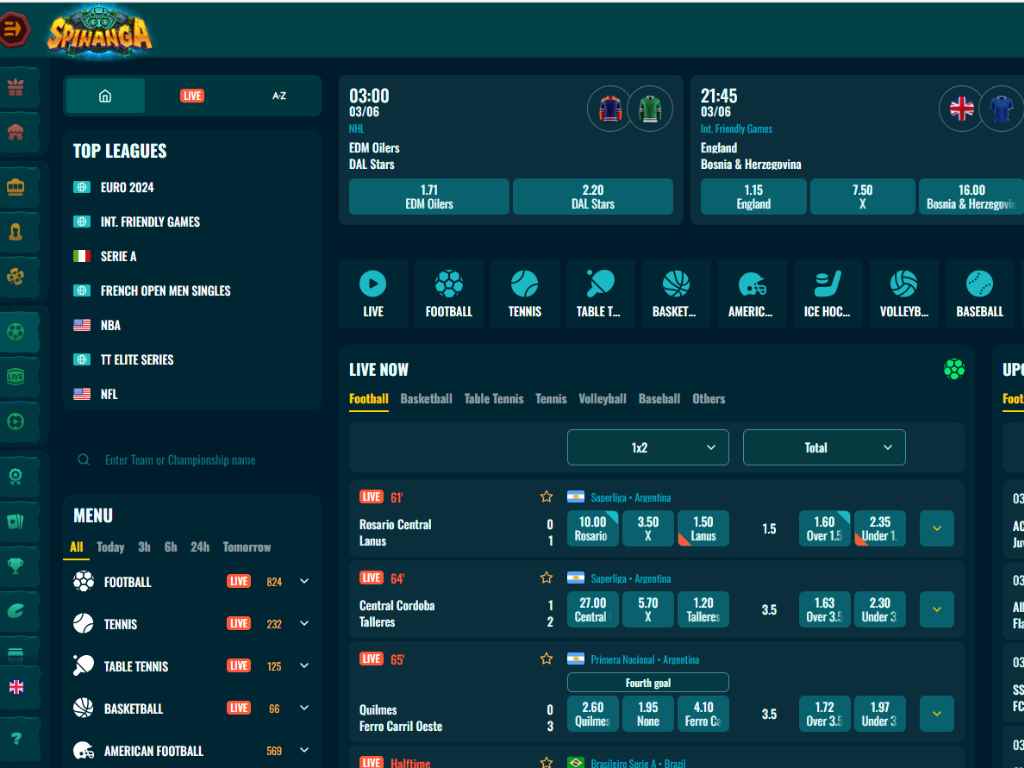The height and width of the screenshot is (768, 1024).
Task: Open the slot machine casino sidebar icon
Action: pyautogui.click(x=16, y=187)
